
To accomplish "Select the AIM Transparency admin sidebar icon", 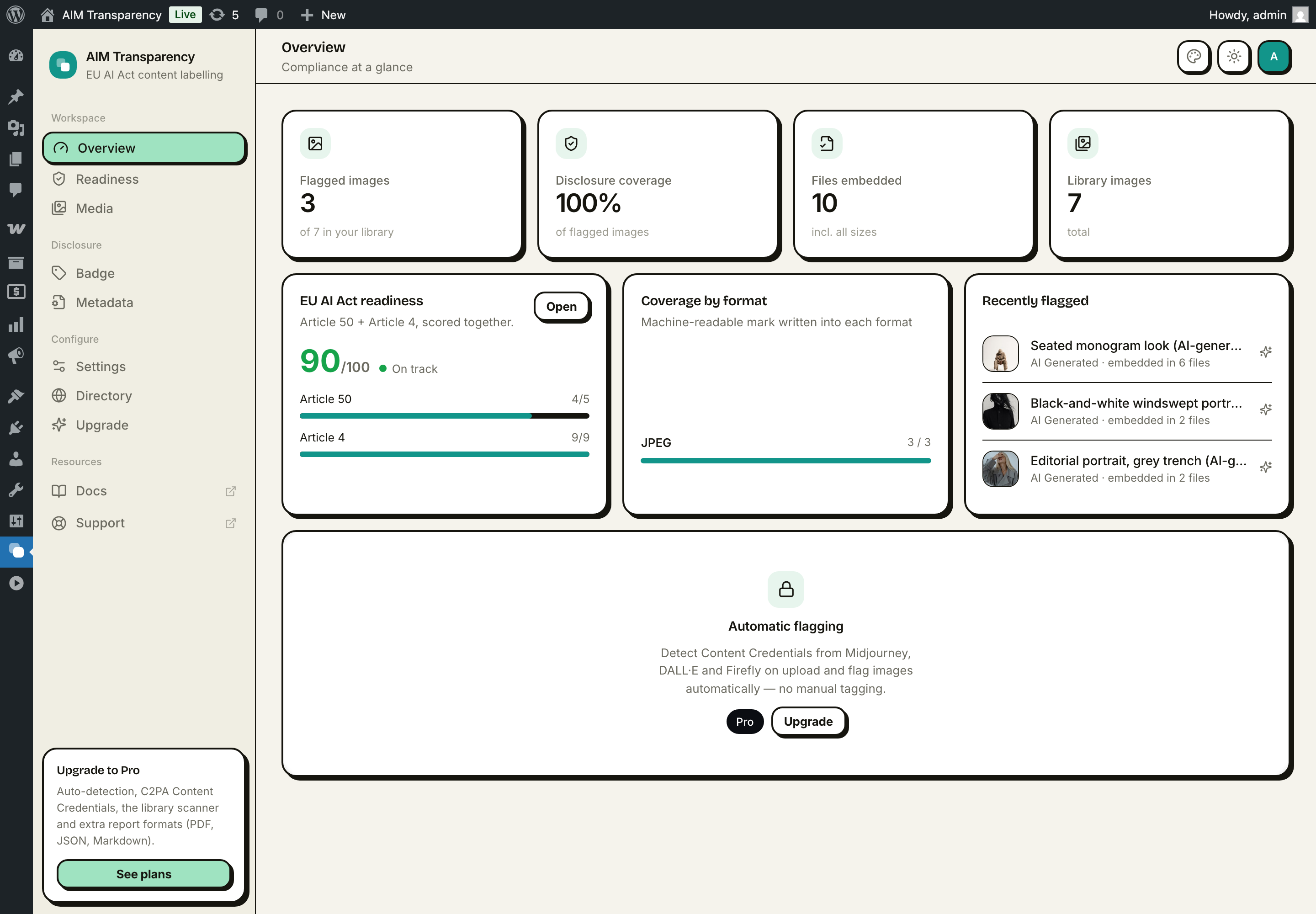I will click(16, 552).
